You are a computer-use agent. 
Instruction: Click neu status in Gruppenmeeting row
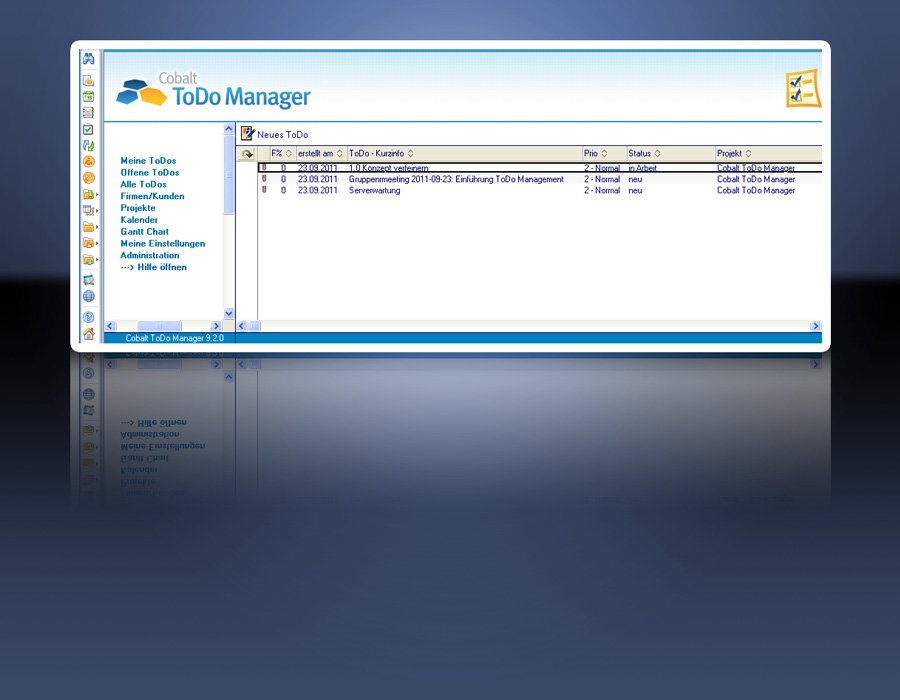(x=635, y=179)
